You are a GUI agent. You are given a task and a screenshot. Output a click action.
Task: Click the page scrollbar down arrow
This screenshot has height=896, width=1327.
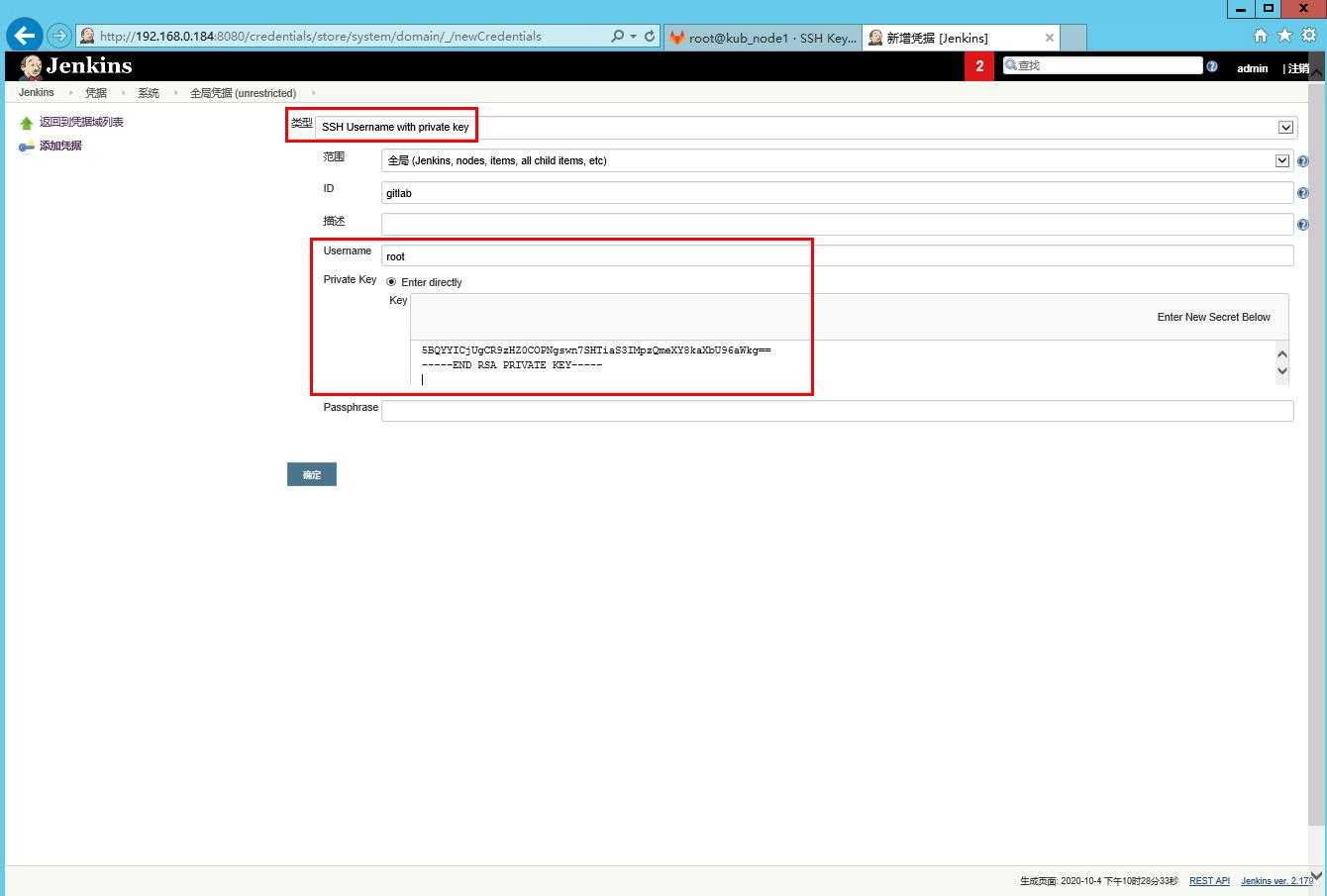[x=1316, y=875]
